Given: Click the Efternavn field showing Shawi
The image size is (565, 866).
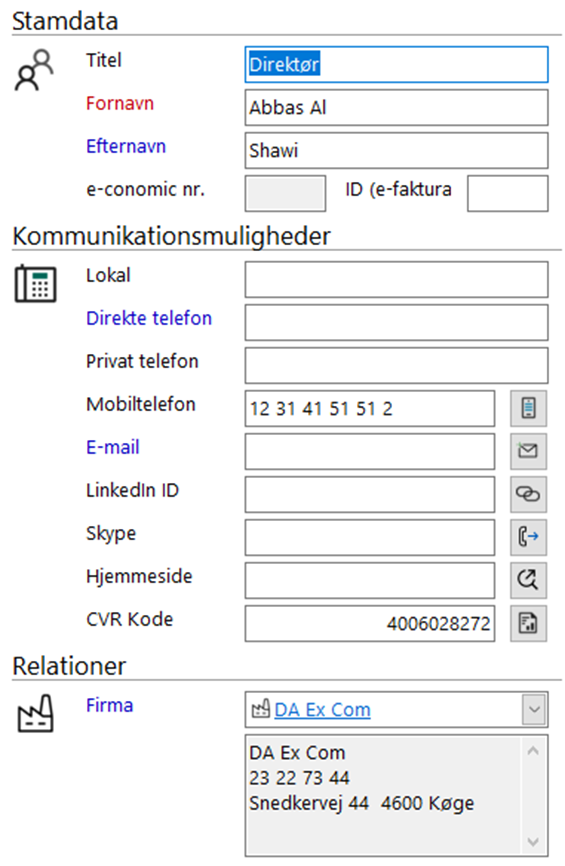Looking at the screenshot, I should [397, 150].
